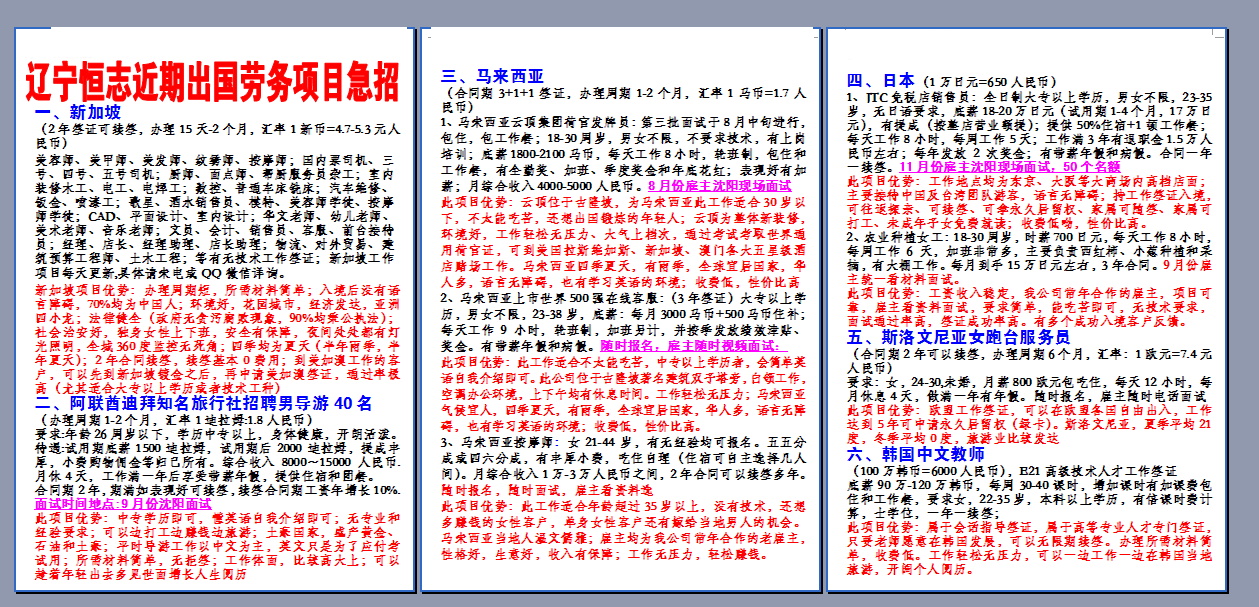
Task: Click the underlined text 8月份雇主沈阳现场面试
Action: click(x=718, y=186)
